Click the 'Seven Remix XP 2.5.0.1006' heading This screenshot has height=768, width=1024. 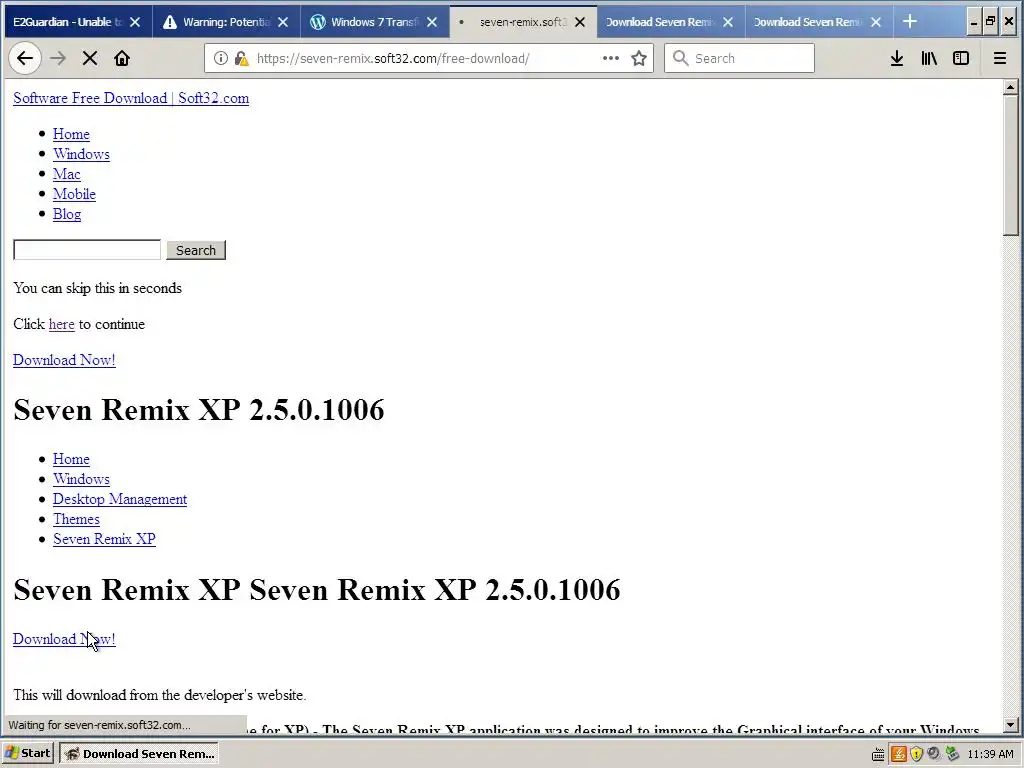[x=199, y=410]
